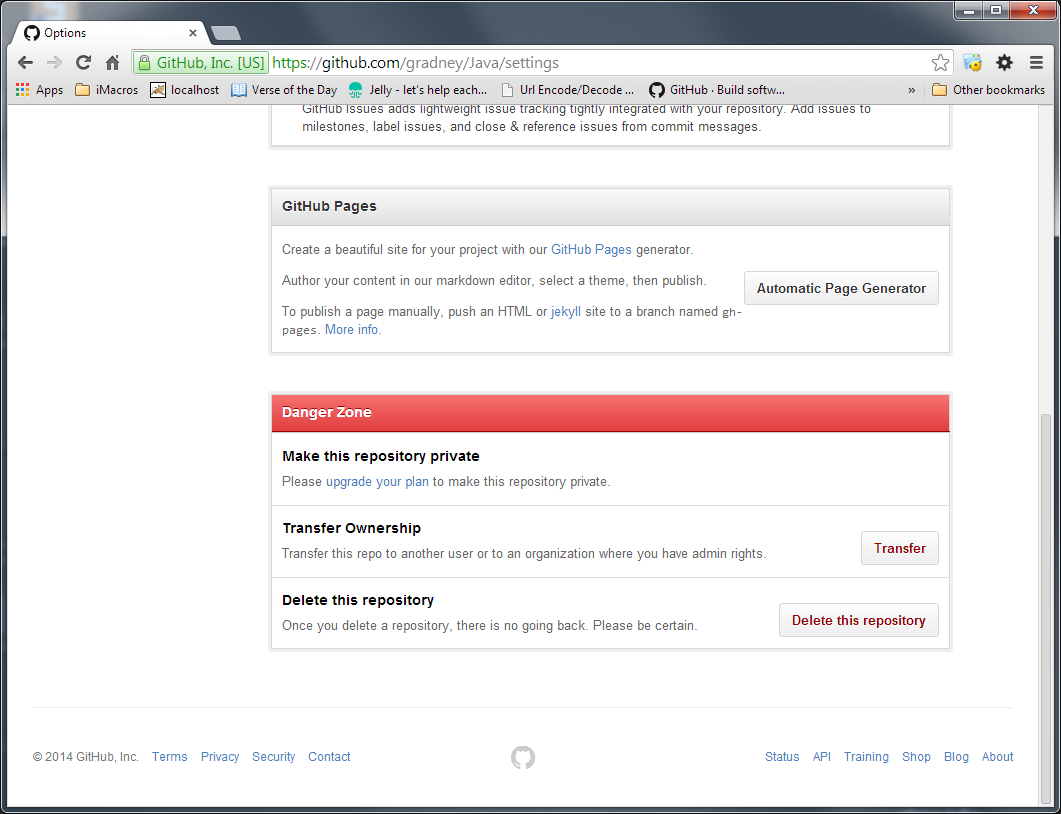Reload the current page

click(x=83, y=62)
